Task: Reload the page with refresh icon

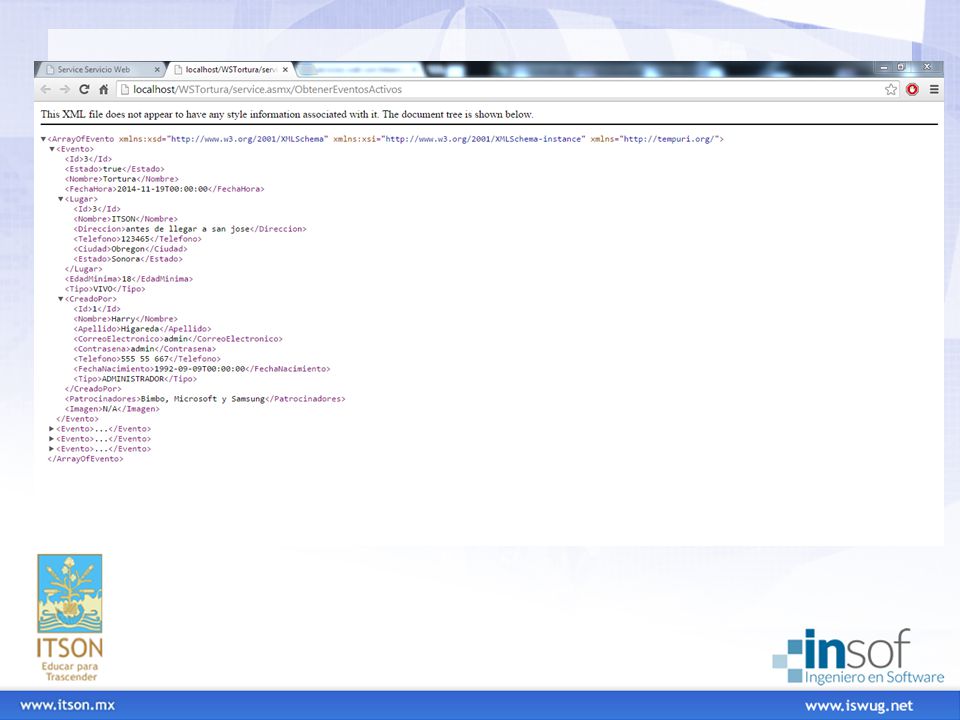Action: click(x=84, y=89)
